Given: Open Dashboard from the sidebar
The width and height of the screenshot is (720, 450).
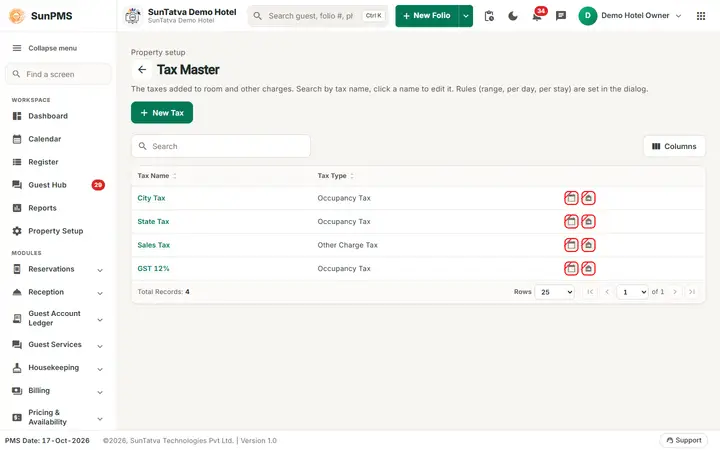Looking at the screenshot, I should click(x=58, y=116).
